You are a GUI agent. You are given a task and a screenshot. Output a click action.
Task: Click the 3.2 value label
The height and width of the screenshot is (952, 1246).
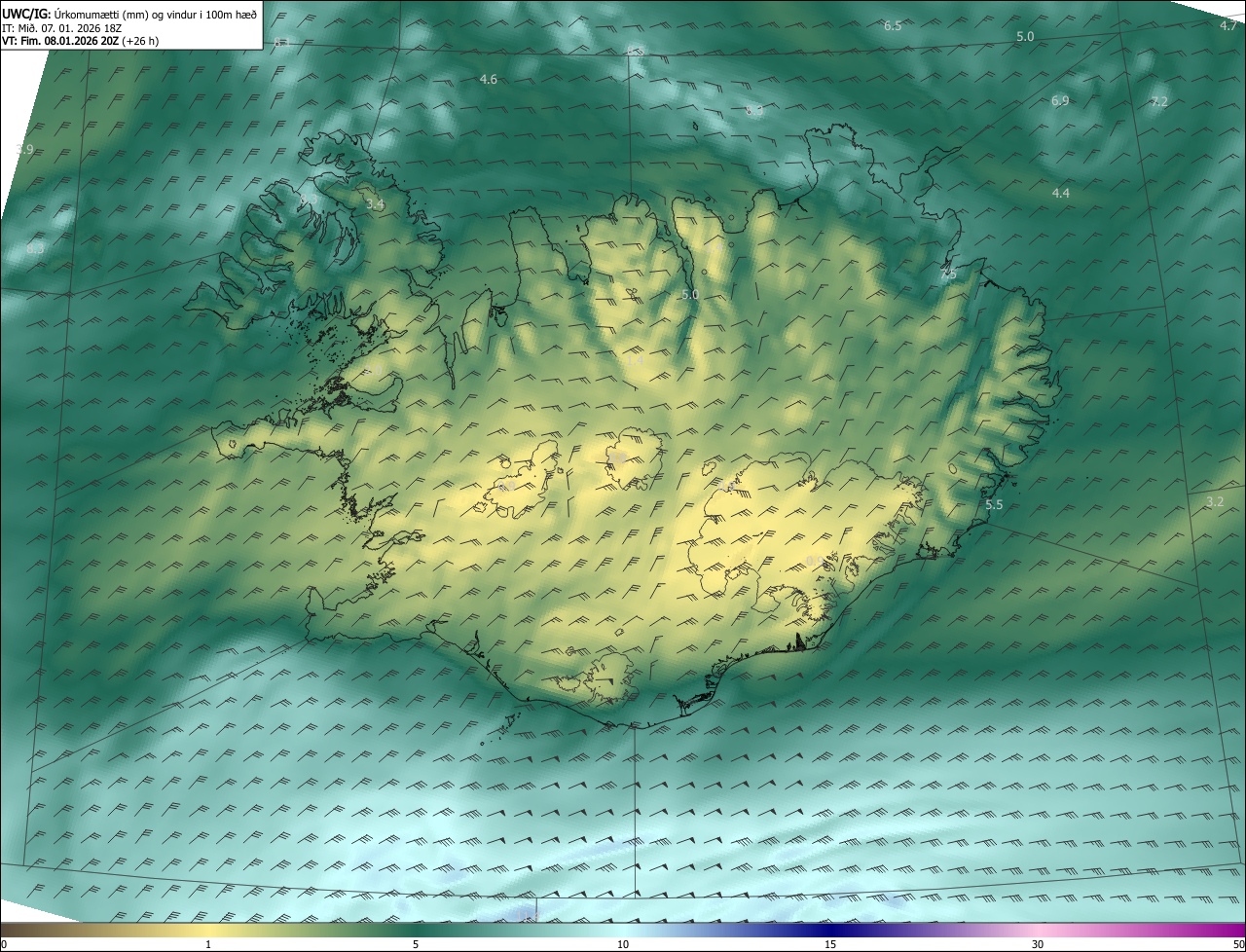1214,502
